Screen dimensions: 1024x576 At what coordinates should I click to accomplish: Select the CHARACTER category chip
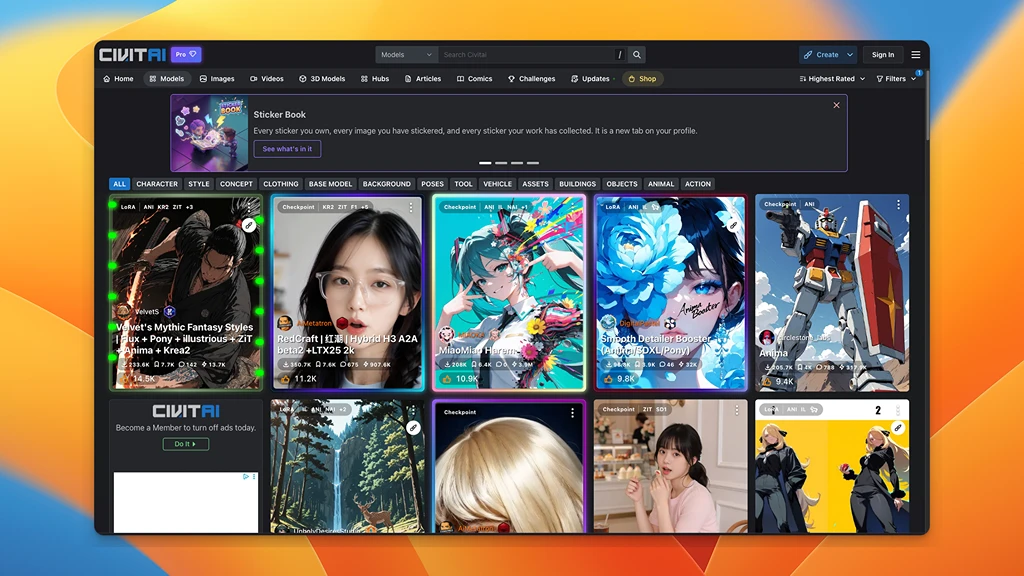coord(157,184)
